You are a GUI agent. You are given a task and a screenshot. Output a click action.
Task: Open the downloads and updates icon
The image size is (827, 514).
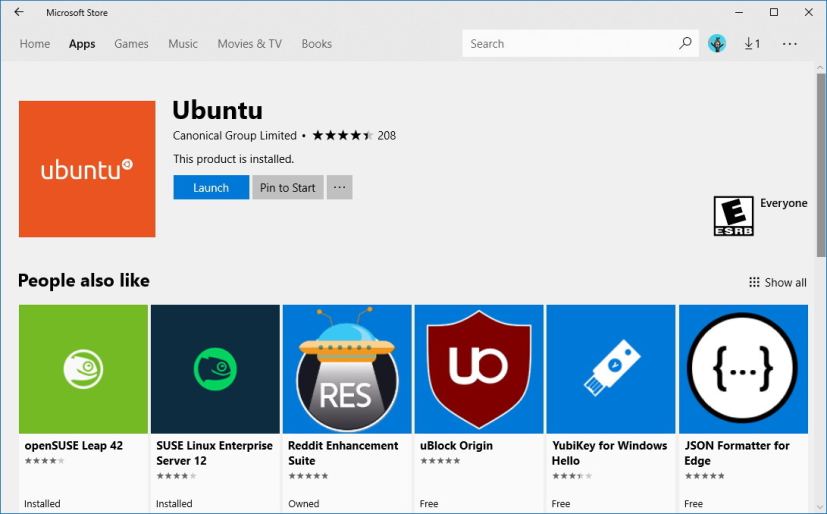tap(752, 44)
